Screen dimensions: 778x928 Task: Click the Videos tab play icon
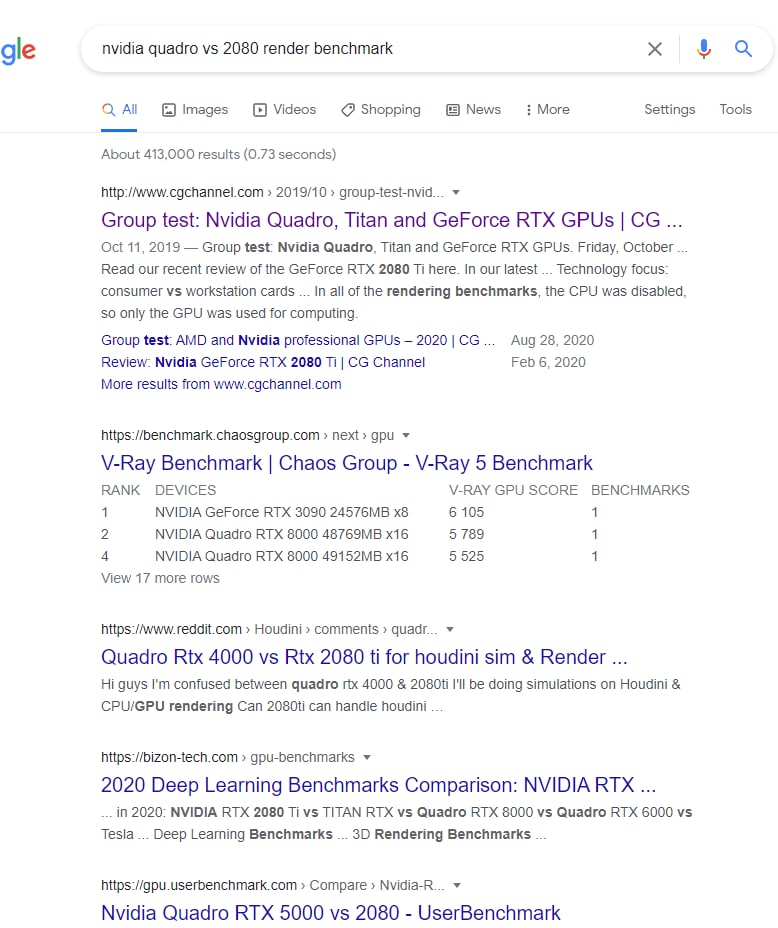[x=260, y=109]
